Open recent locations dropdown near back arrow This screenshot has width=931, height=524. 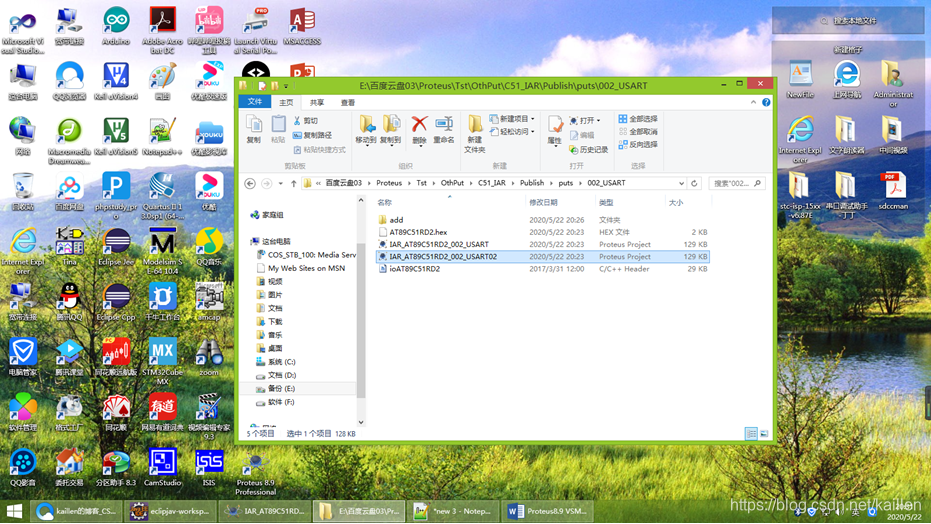281,183
